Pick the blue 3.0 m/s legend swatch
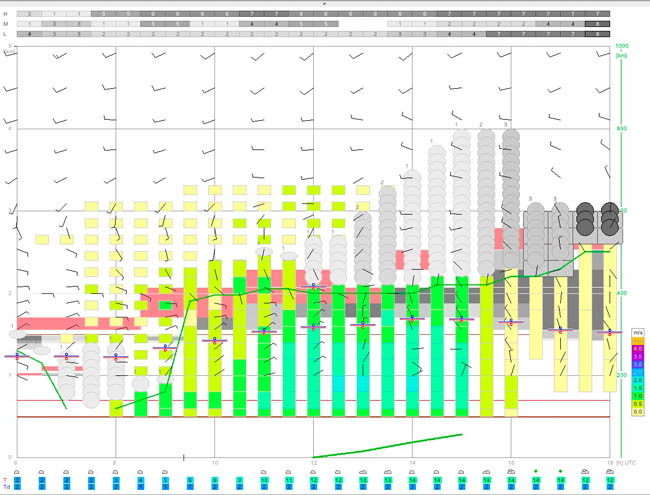Screen dimensions: 650x495 tap(638, 364)
